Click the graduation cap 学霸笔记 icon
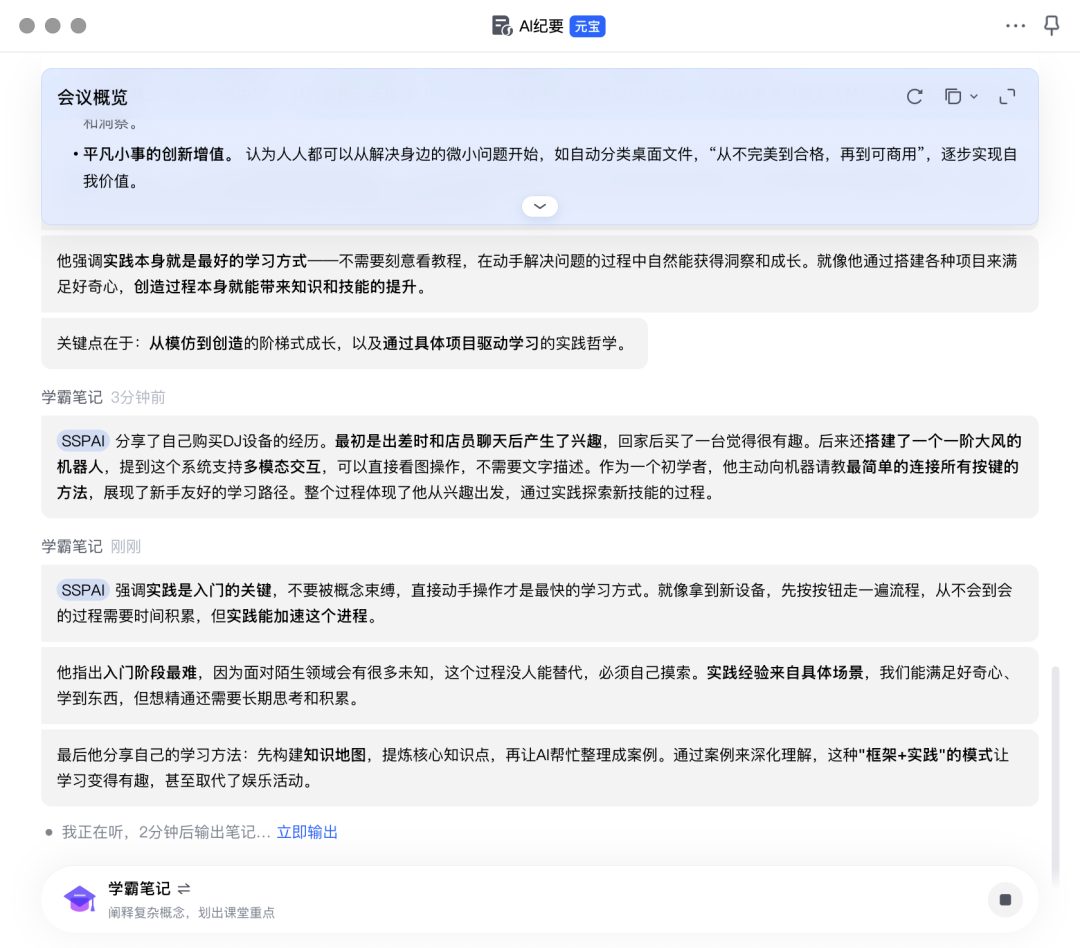 click(x=80, y=899)
